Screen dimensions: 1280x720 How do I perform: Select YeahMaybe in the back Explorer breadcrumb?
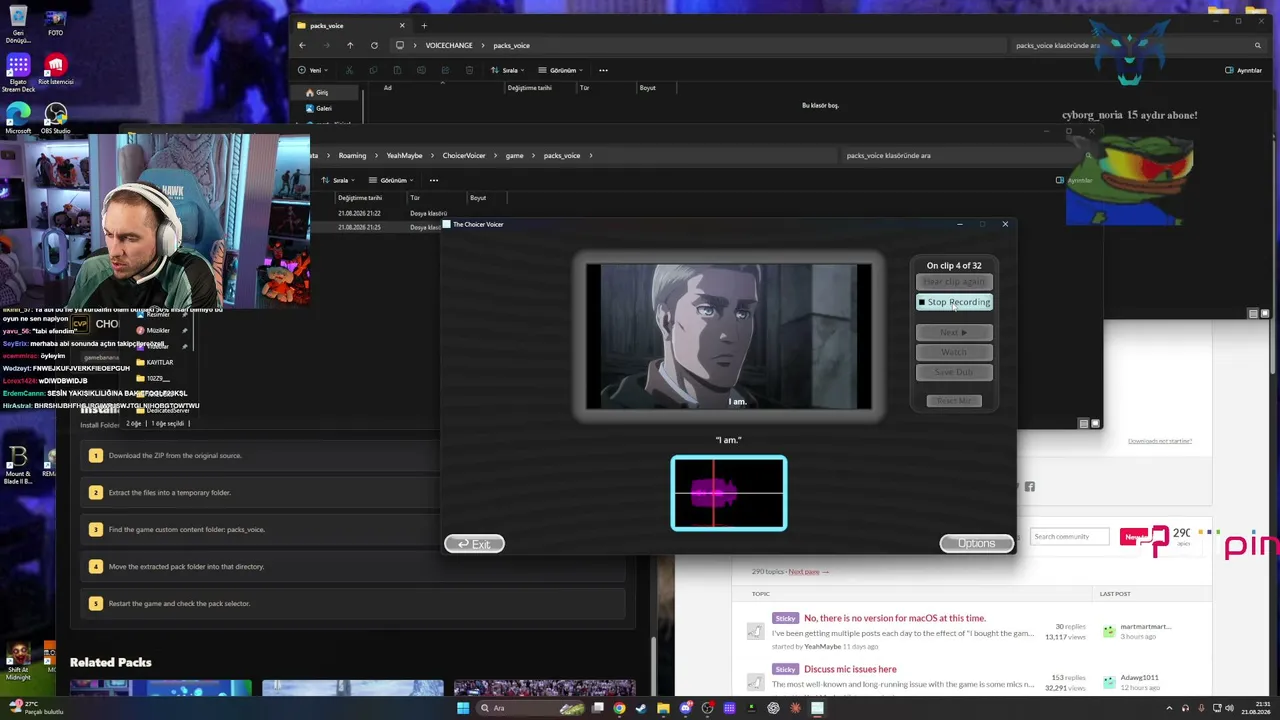(x=404, y=155)
